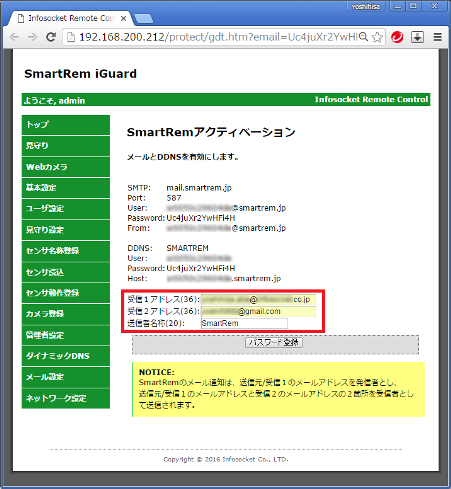Go to センサ名称登録 page
This screenshot has width=451, height=489.
point(66,251)
